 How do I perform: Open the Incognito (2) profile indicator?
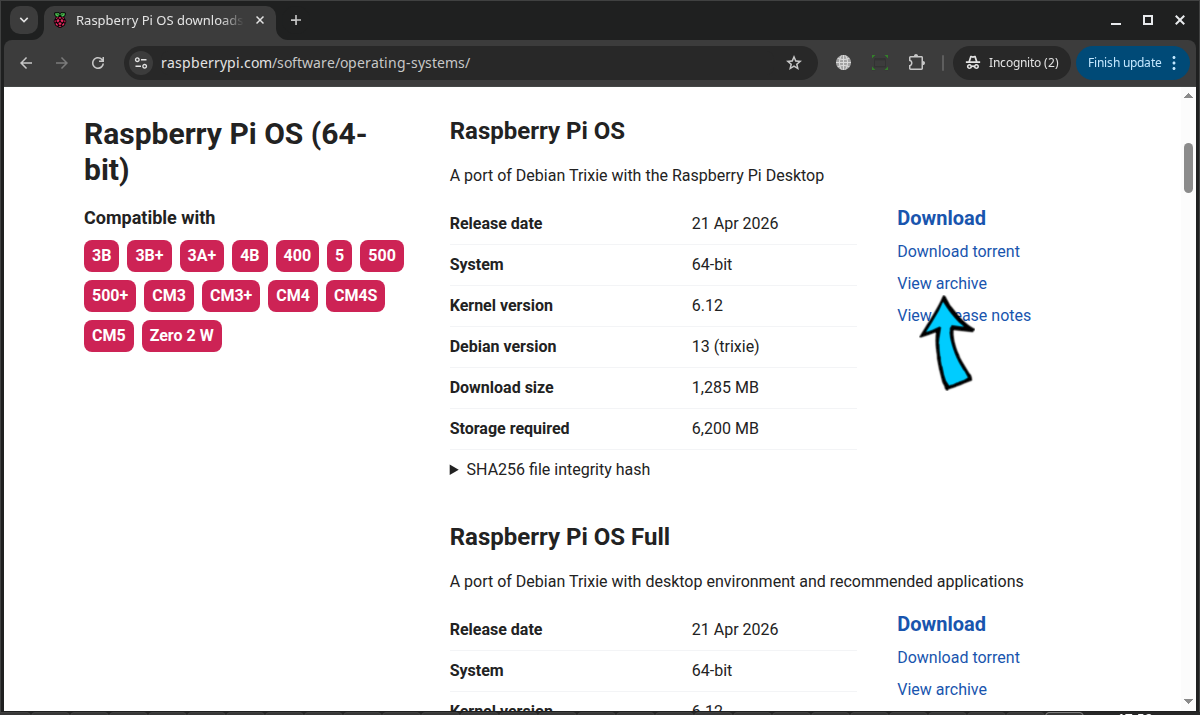pos(1012,63)
